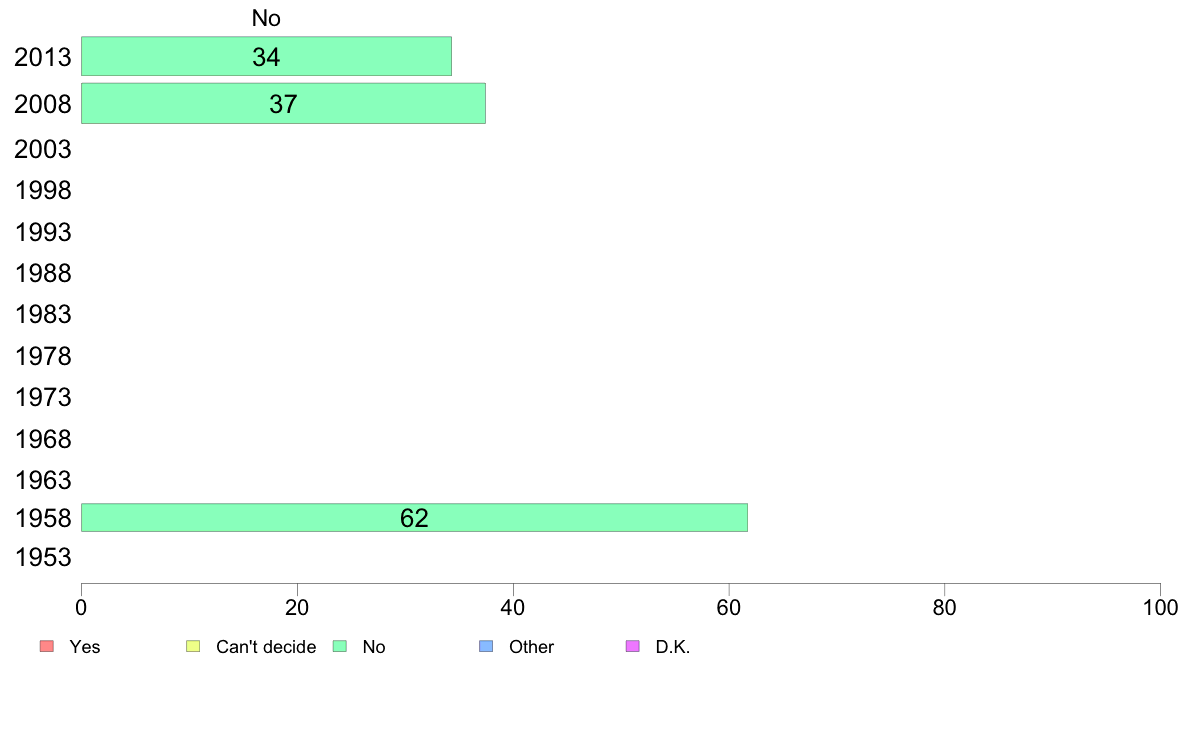This screenshot has width=1188, height=736.
Task: Click the blue Other legend swatch
Action: 486,646
